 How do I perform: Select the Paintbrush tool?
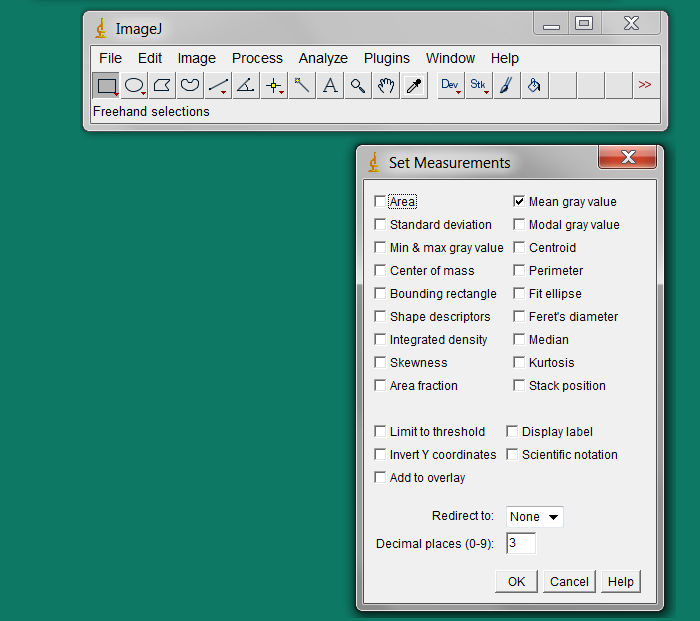click(x=506, y=85)
